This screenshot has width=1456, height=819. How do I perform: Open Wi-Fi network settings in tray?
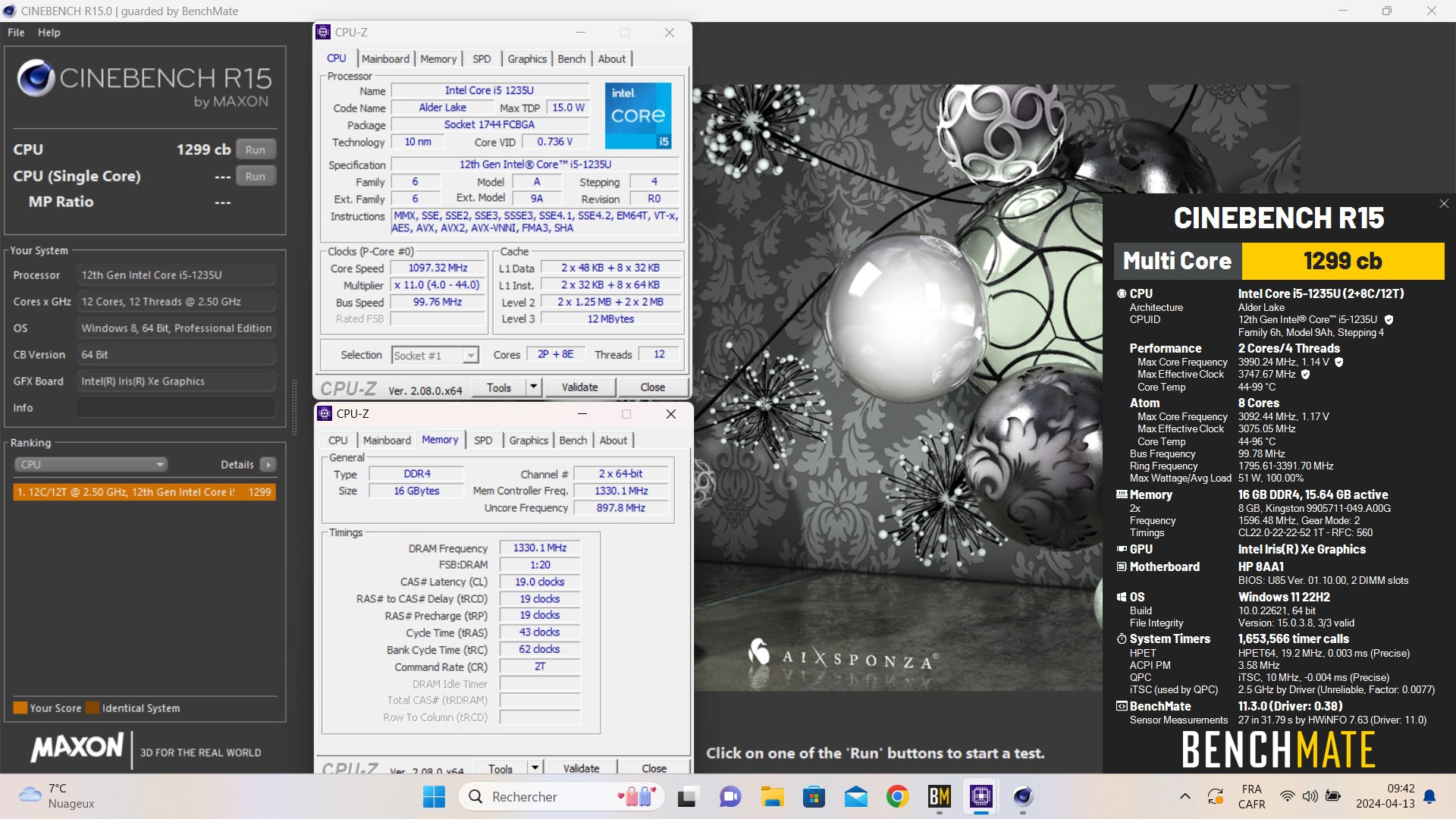point(1287,796)
